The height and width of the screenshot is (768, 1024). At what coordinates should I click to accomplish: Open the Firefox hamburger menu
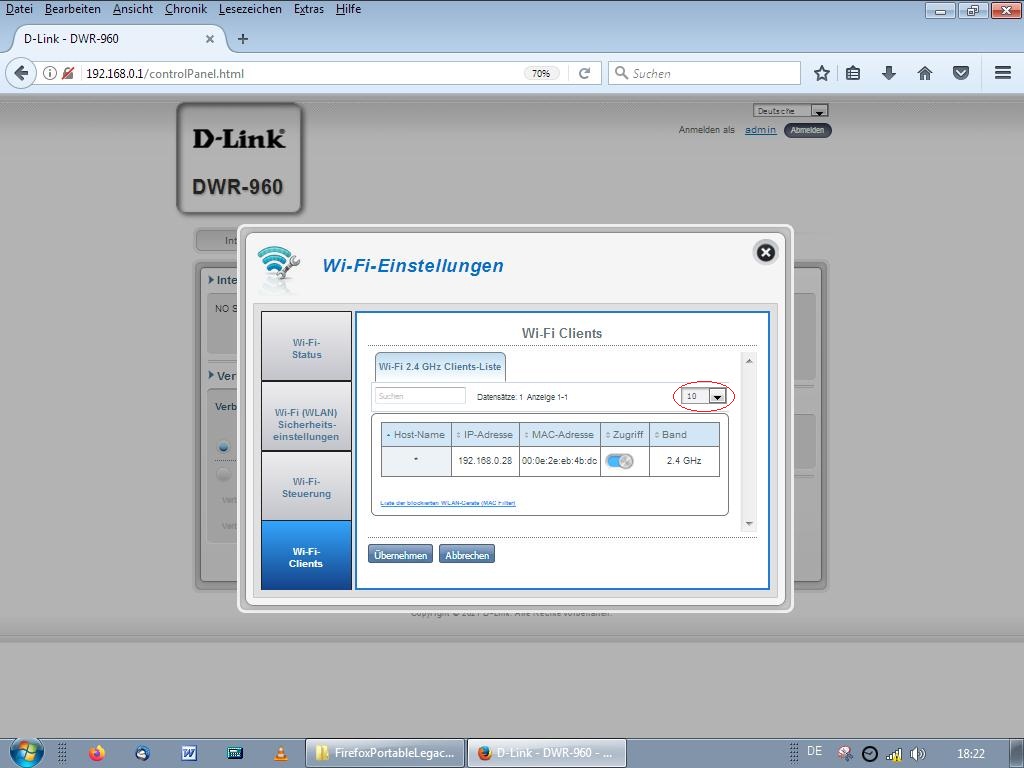coord(1003,73)
